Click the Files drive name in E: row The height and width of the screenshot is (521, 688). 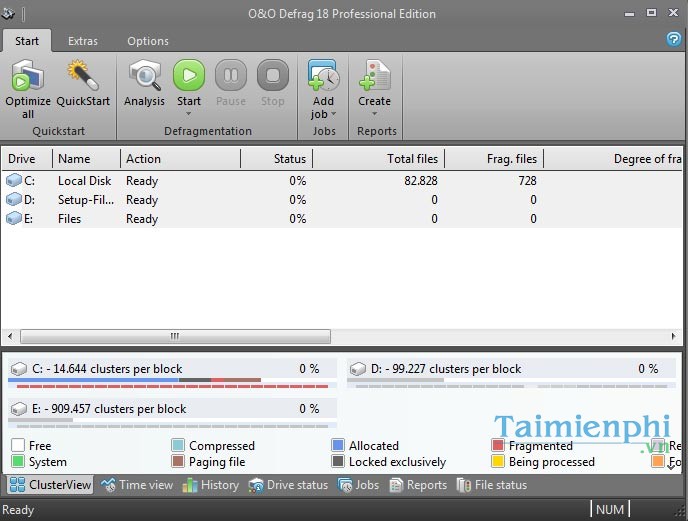[x=69, y=219]
